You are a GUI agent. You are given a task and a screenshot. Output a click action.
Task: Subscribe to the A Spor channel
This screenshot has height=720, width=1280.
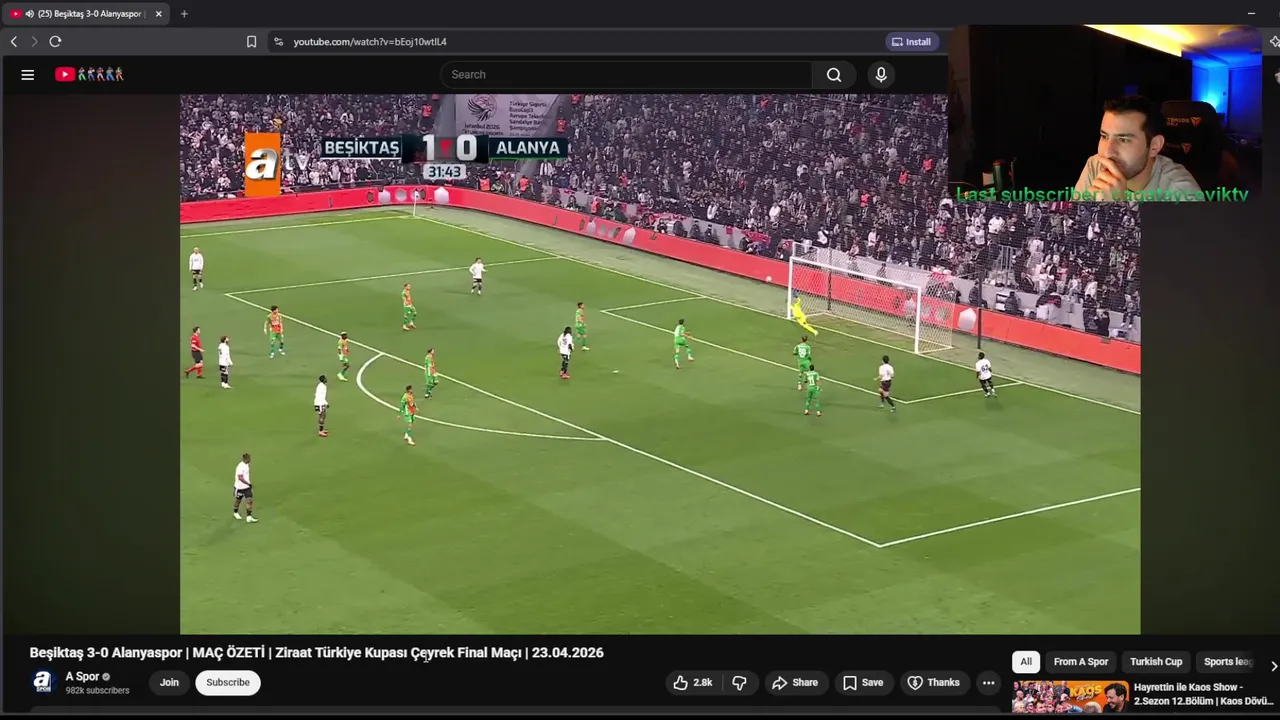pos(228,683)
